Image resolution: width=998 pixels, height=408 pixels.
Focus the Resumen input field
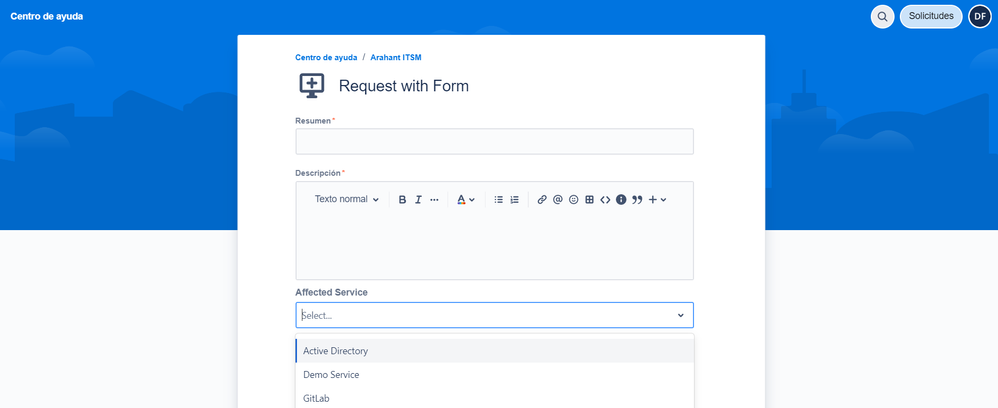point(495,141)
